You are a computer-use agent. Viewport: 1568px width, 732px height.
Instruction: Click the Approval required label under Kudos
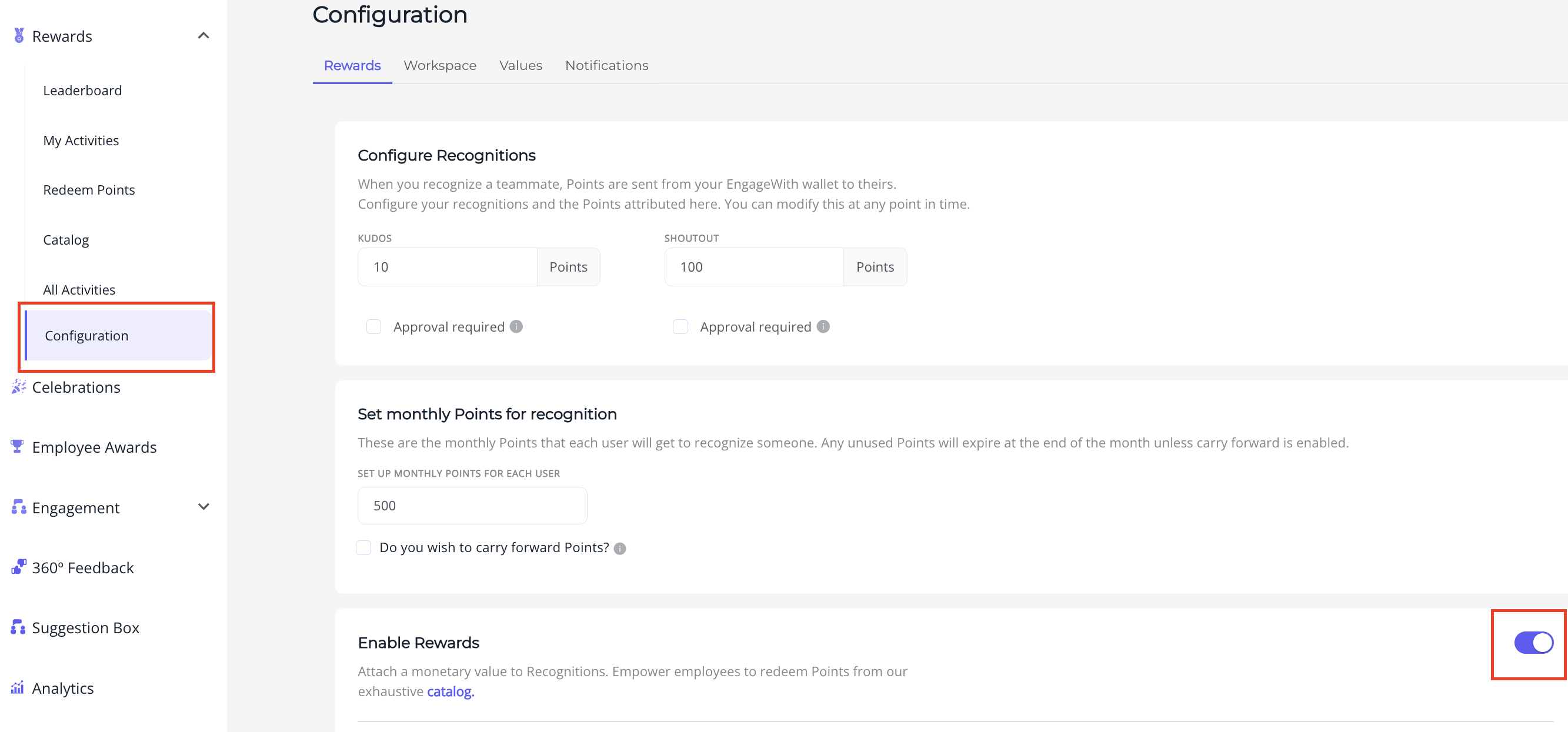coord(449,327)
